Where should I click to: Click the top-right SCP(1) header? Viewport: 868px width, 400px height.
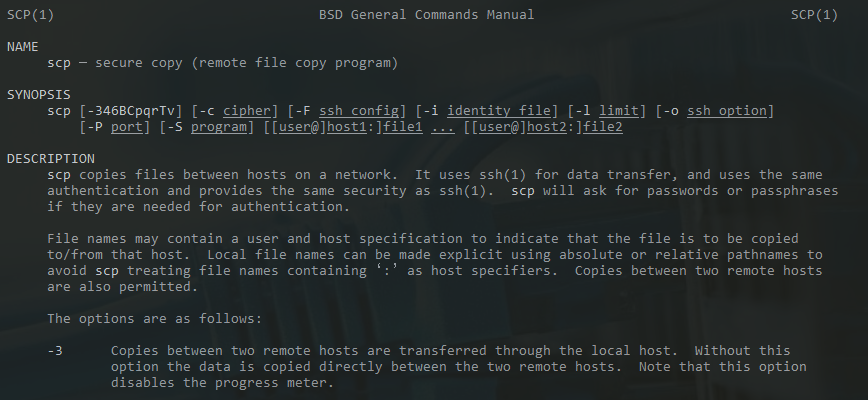click(814, 15)
